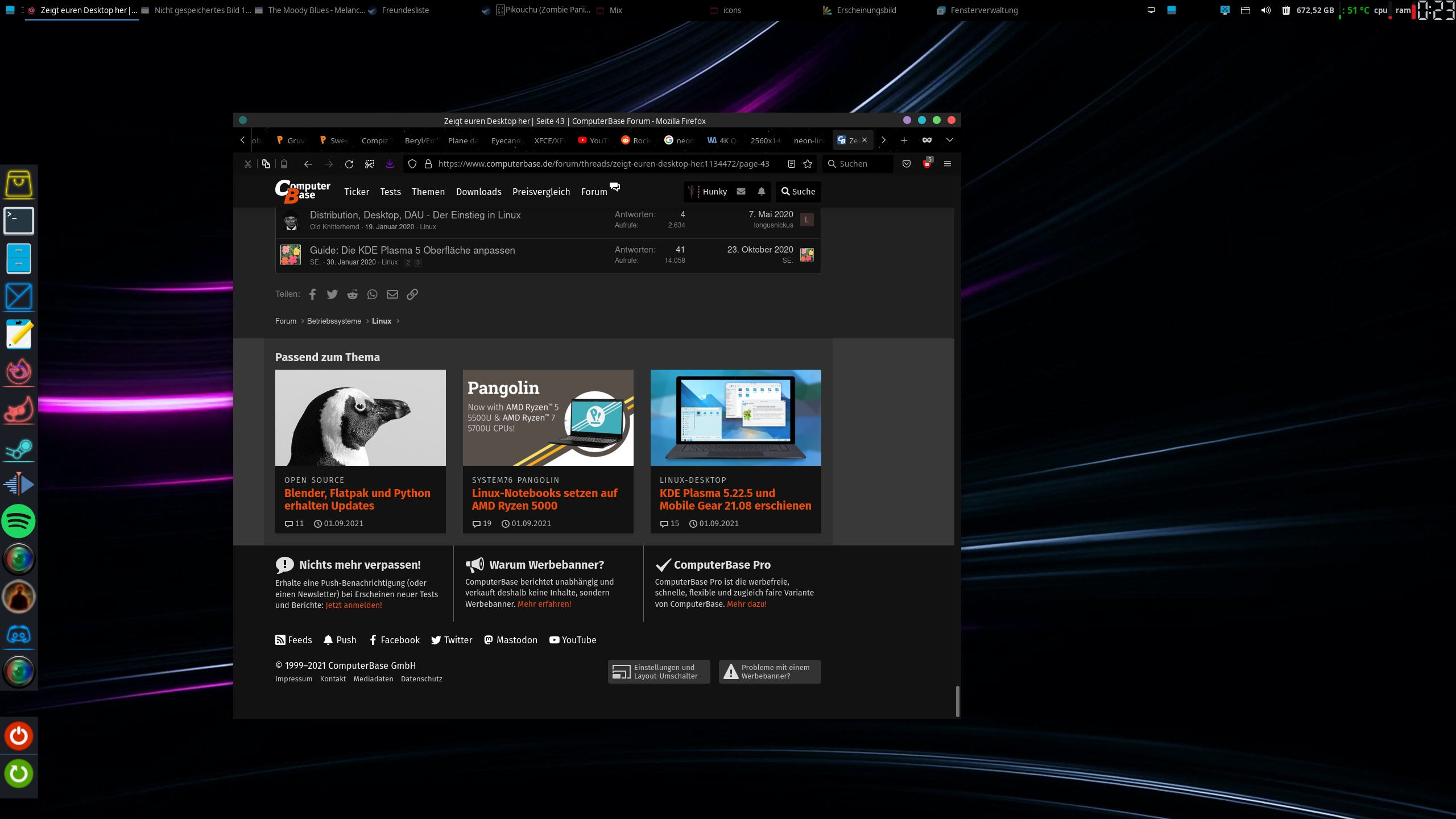Viewport: 1456px width, 819px height.
Task: Click the Firefox reload page icon
Action: 349,164
